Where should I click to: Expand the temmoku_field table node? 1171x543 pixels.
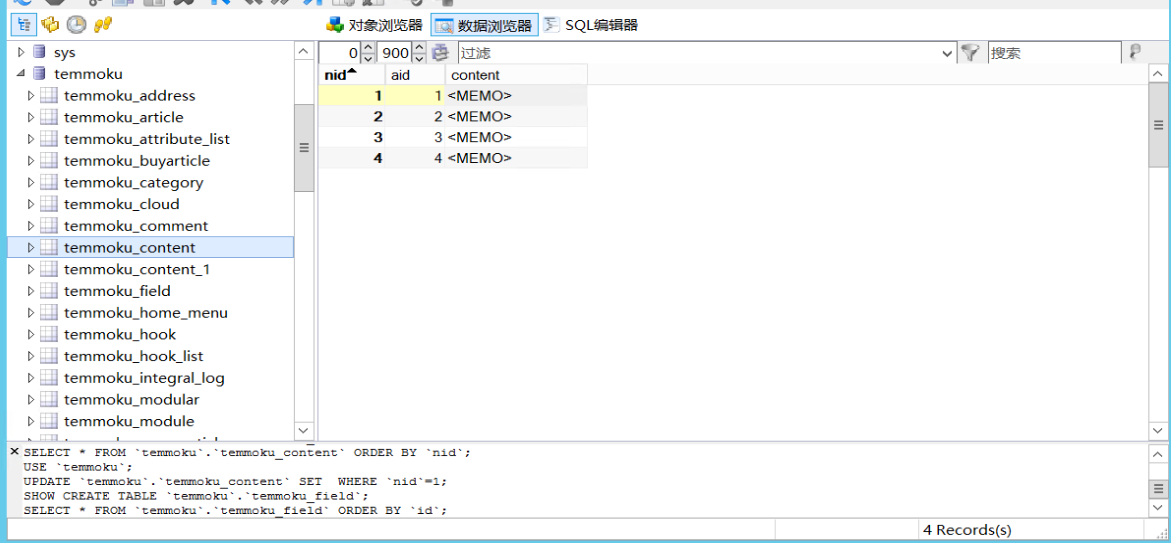[x=31, y=291]
